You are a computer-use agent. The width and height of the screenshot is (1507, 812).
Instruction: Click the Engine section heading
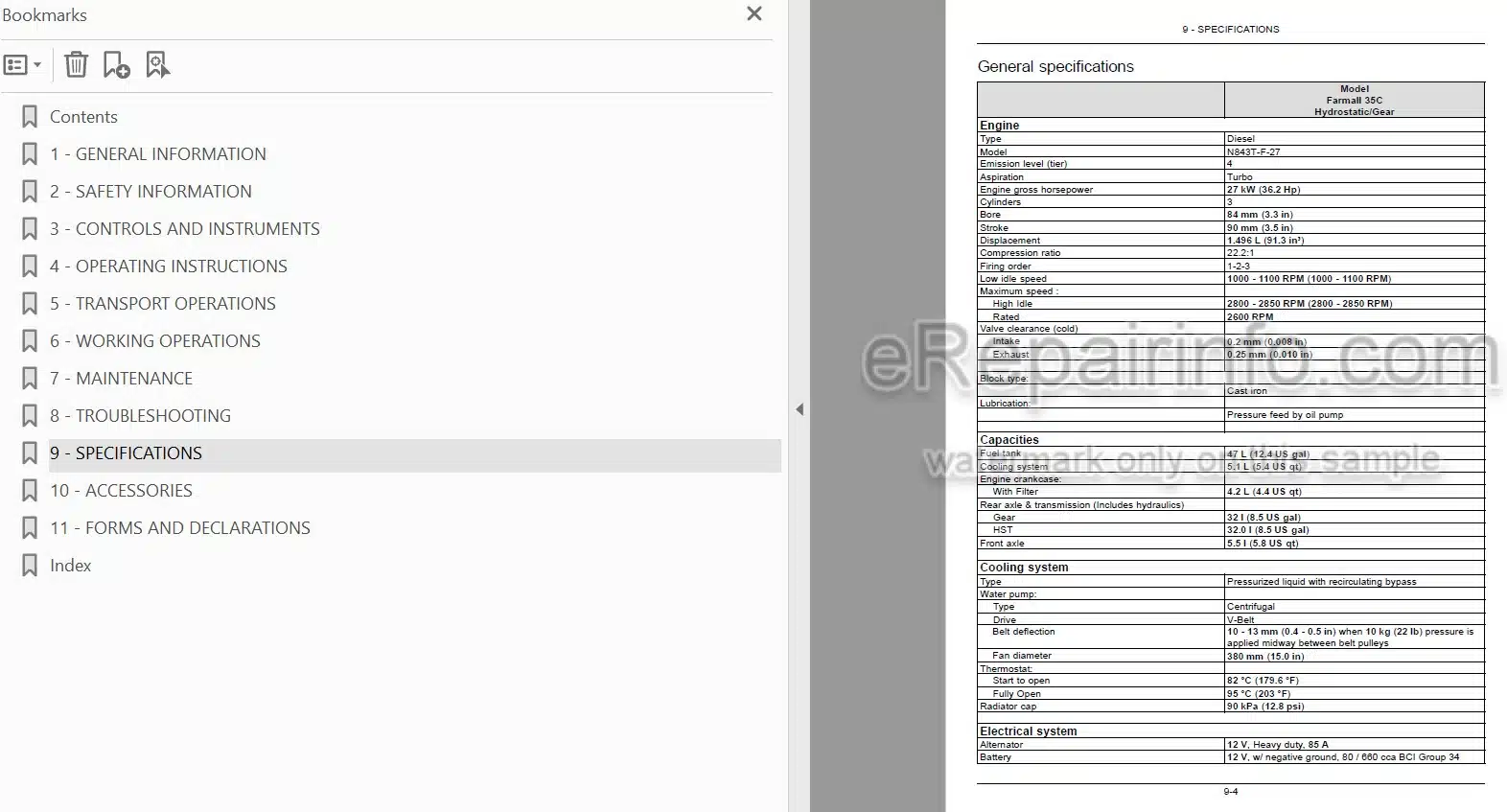coord(999,126)
